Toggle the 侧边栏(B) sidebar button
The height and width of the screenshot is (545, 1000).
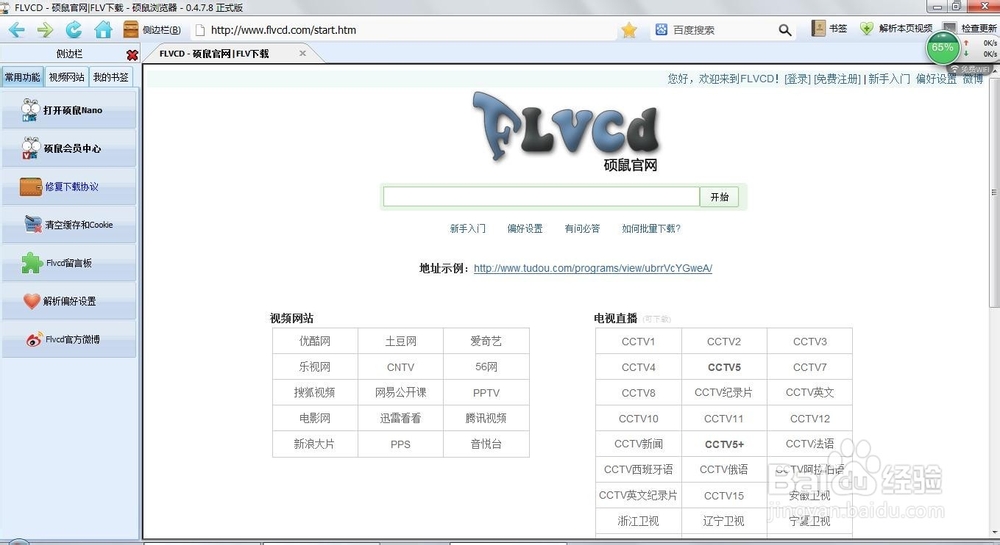[152, 30]
